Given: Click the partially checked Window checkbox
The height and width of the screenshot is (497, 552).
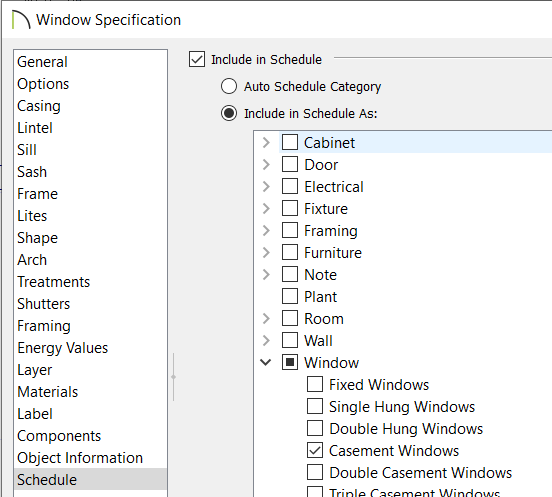Looking at the screenshot, I should tap(290, 362).
